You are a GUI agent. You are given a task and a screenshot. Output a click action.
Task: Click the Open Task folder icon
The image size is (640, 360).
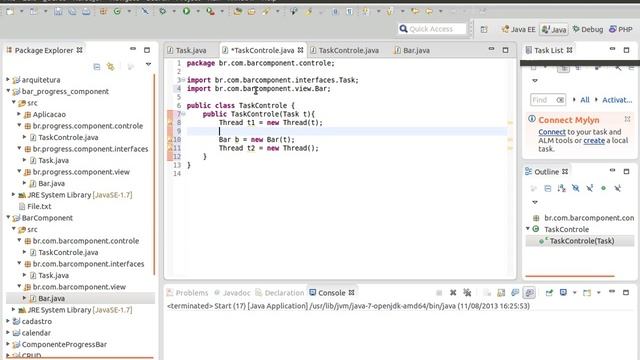[251, 11]
